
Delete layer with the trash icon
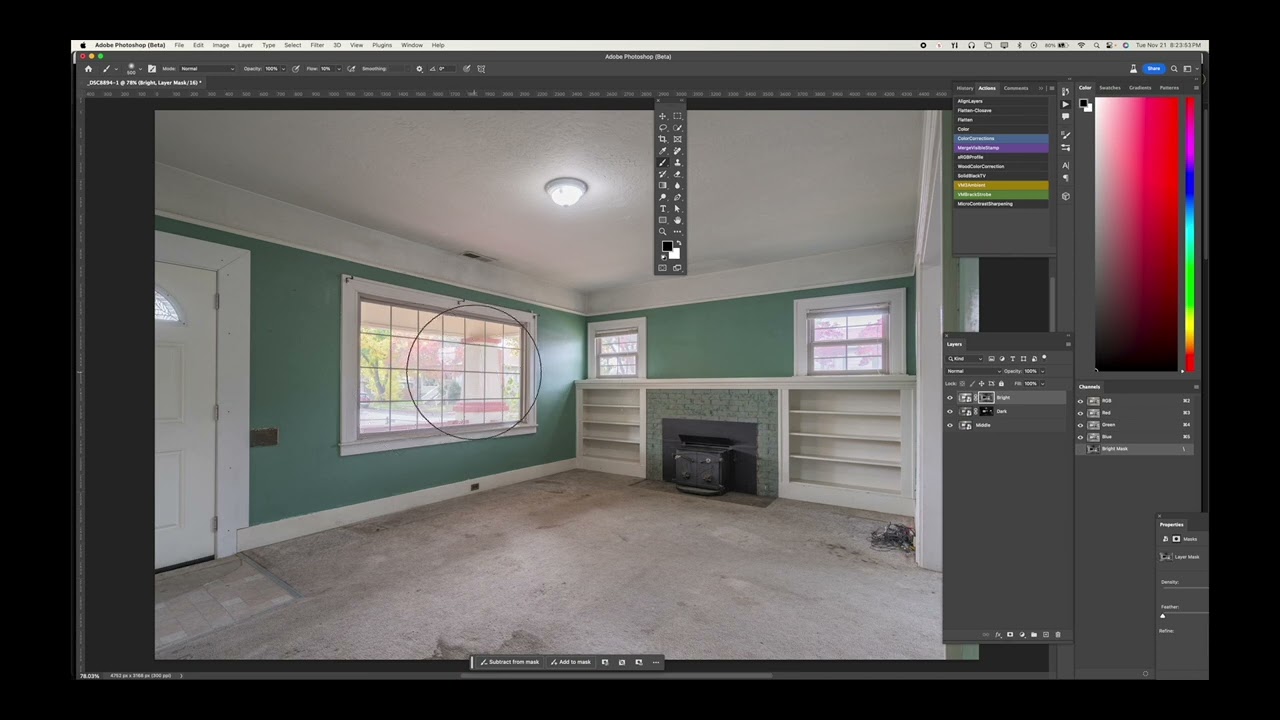(x=1058, y=634)
